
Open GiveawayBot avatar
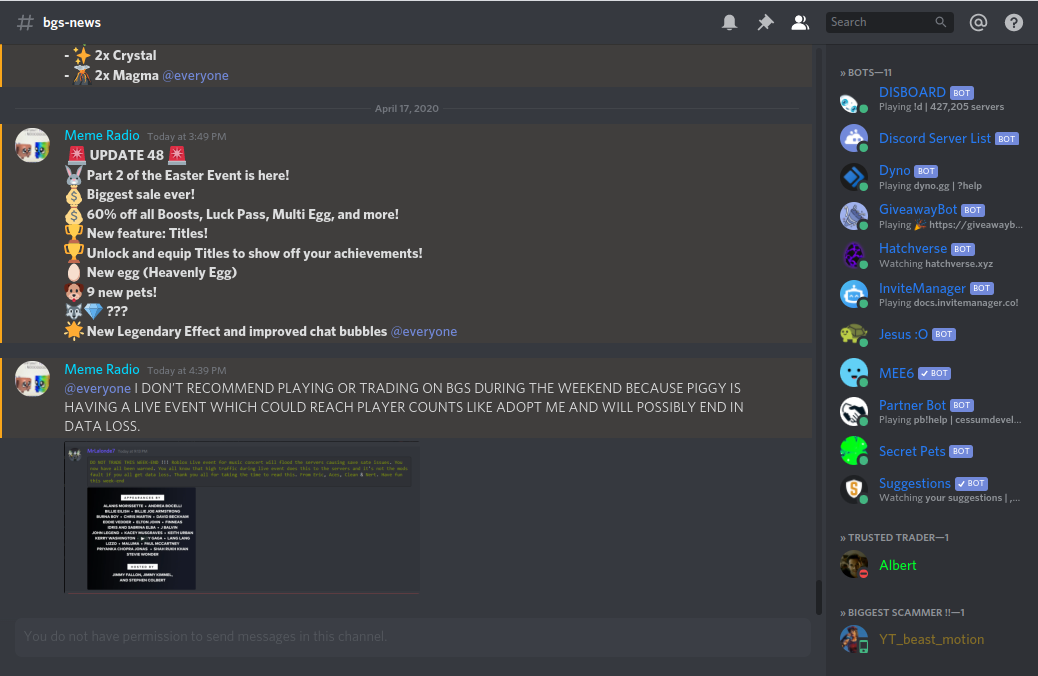[853, 217]
